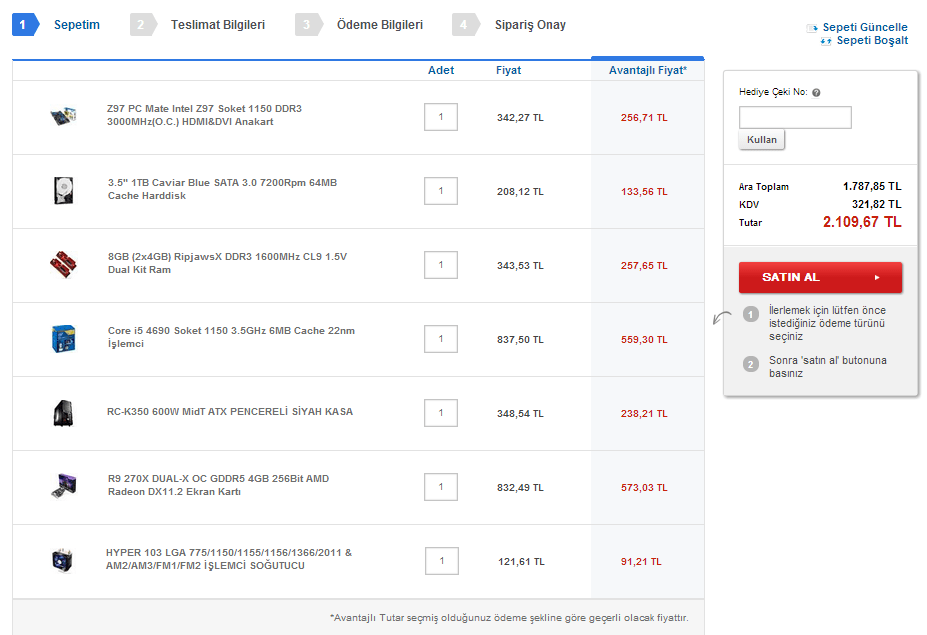
Task: Click the RipjawsX RAM product thumbnail
Action: (x=63, y=264)
